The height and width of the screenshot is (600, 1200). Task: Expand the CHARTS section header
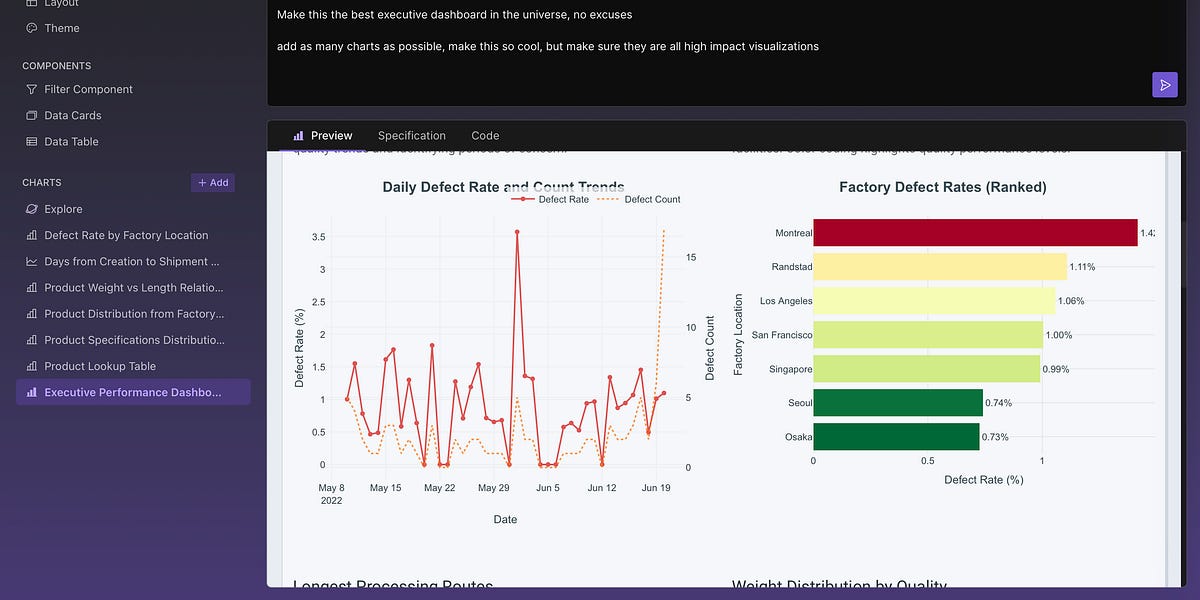40,182
